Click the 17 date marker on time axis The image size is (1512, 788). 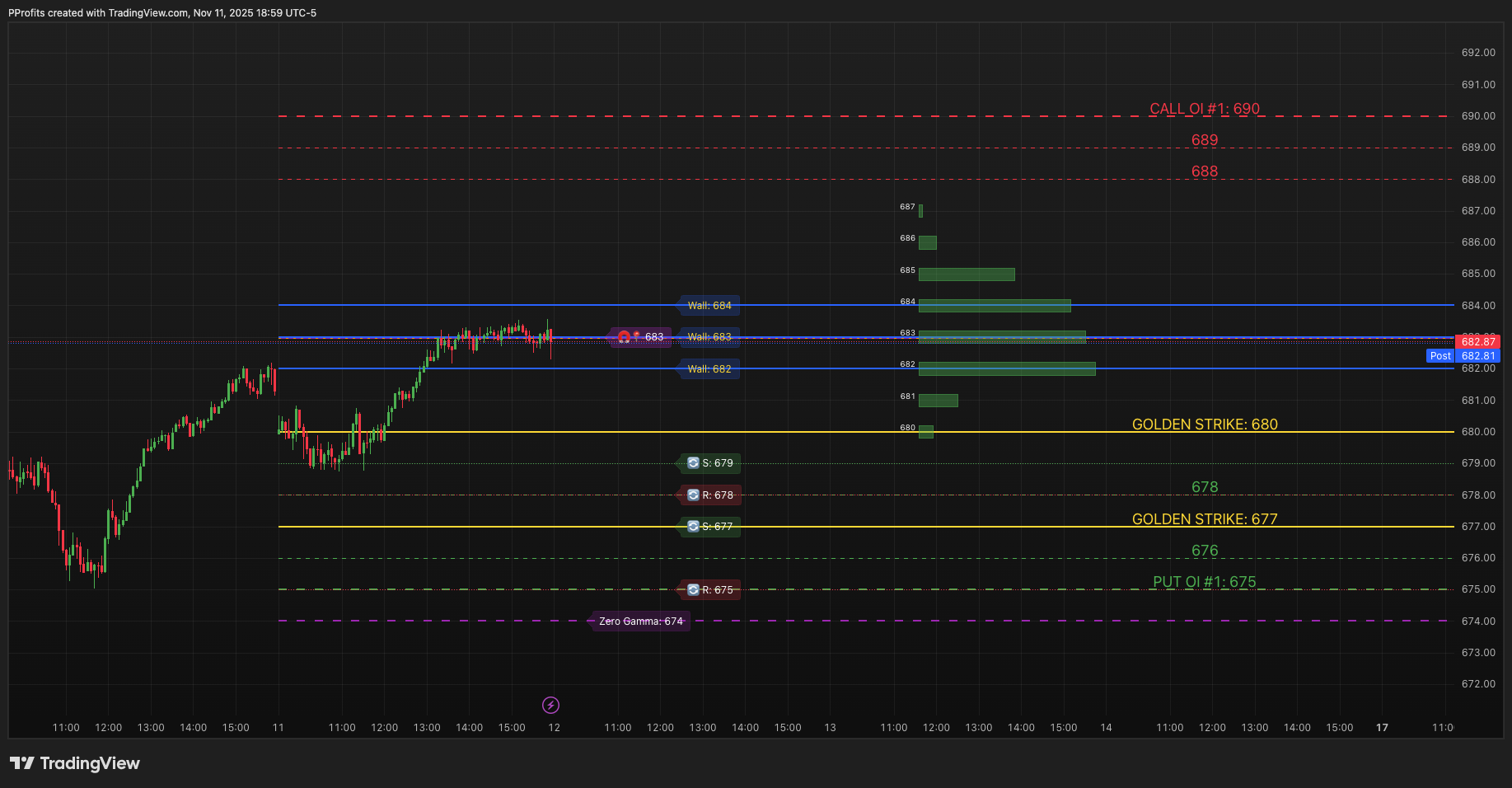click(x=1382, y=728)
